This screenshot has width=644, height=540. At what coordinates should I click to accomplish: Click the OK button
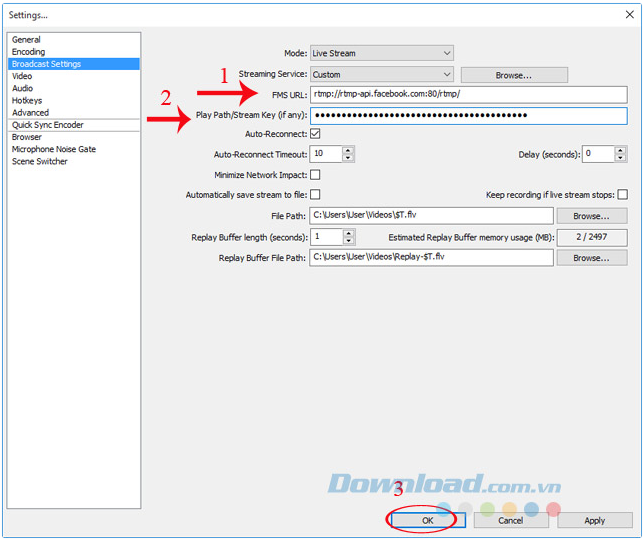(428, 520)
